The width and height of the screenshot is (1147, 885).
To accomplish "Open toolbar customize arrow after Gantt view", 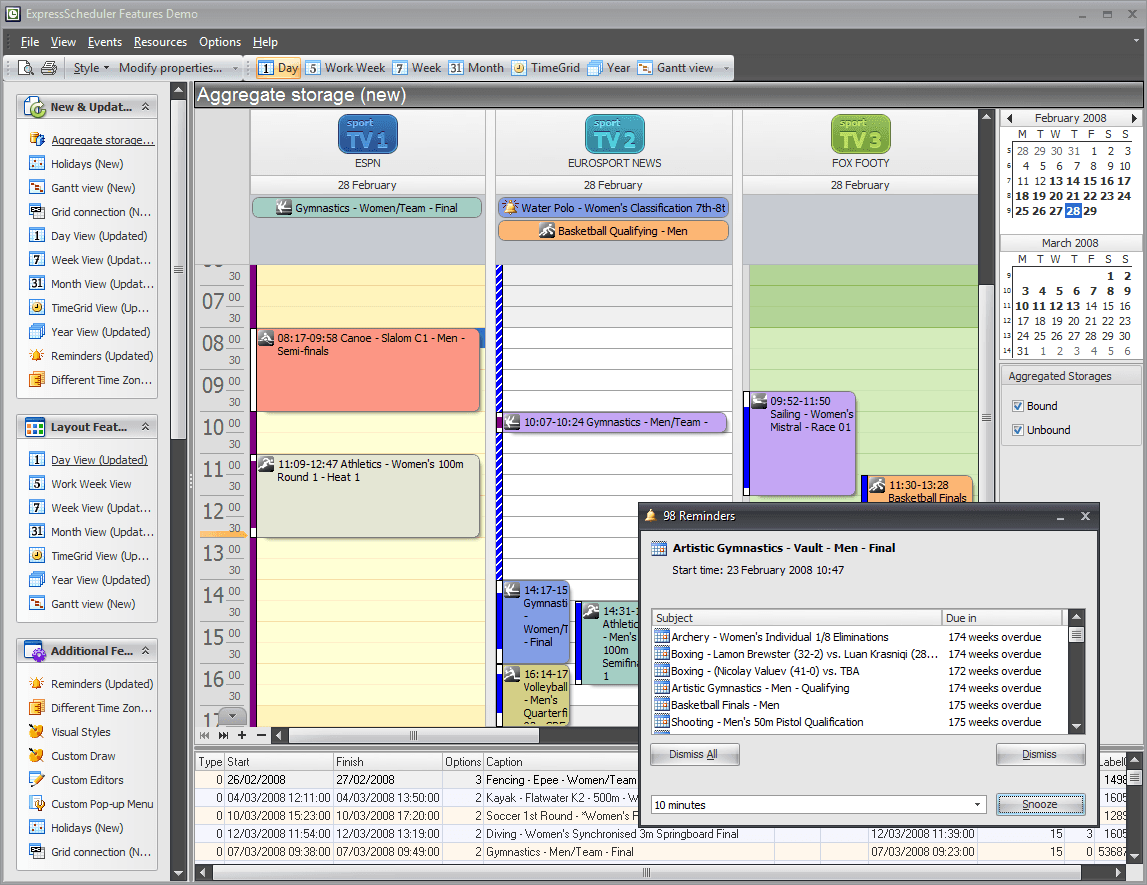I will pyautogui.click(x=726, y=68).
